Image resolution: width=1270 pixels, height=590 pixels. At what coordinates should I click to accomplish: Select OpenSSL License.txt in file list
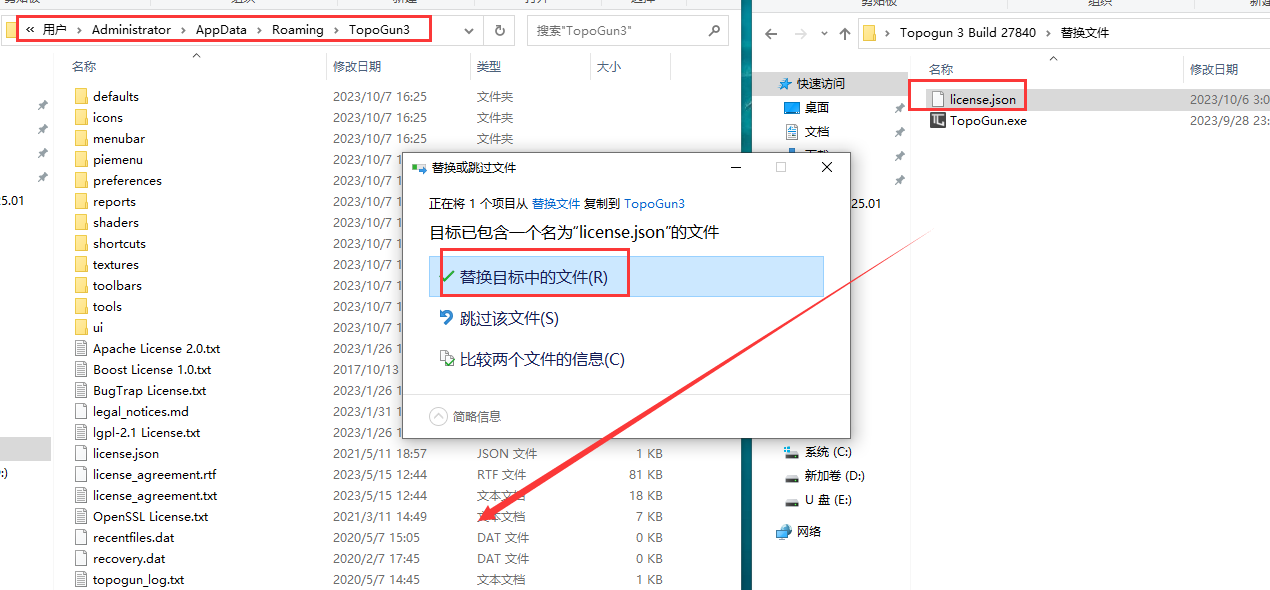coord(151,516)
